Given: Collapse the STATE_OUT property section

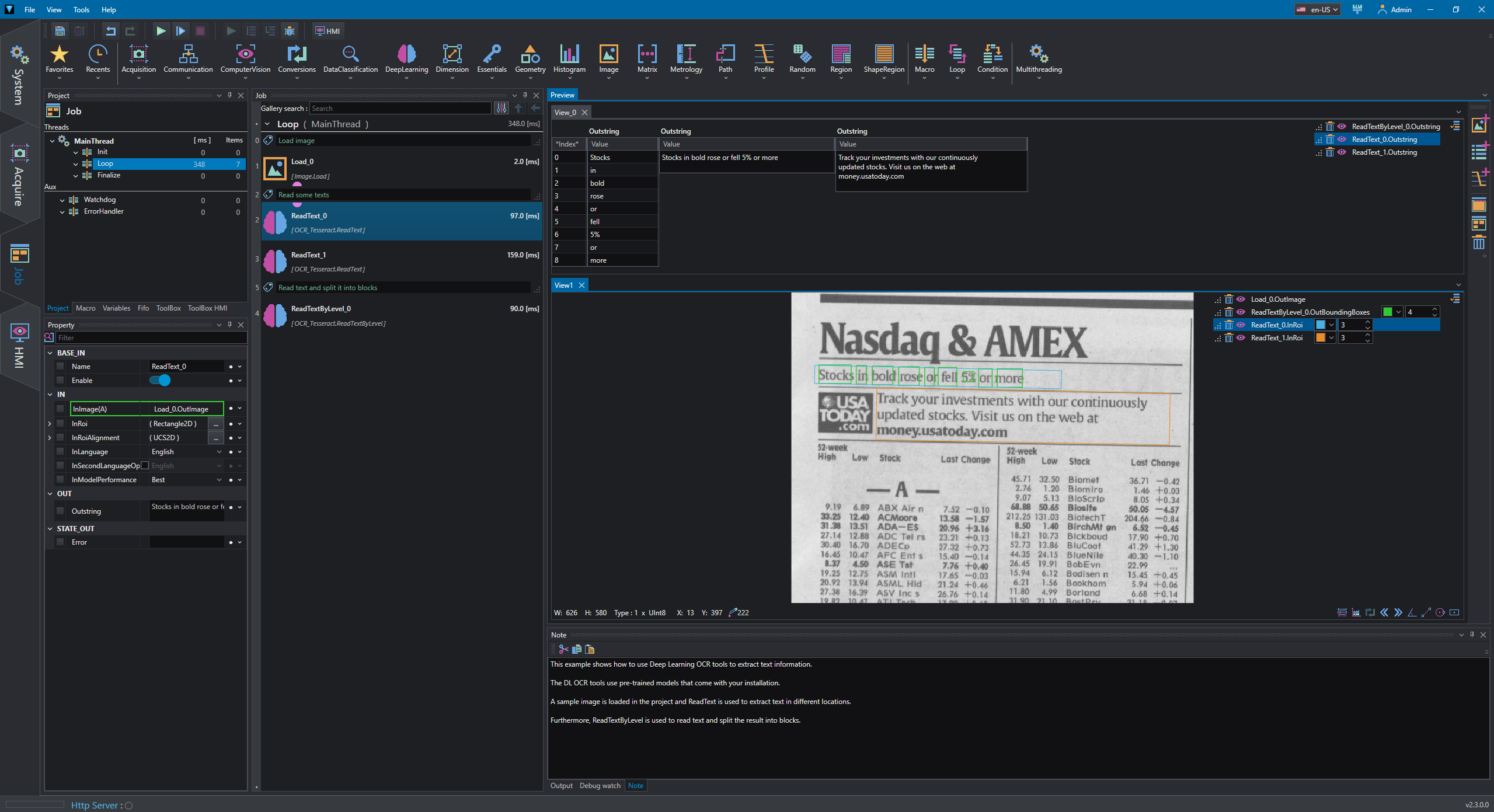Looking at the screenshot, I should (50, 529).
